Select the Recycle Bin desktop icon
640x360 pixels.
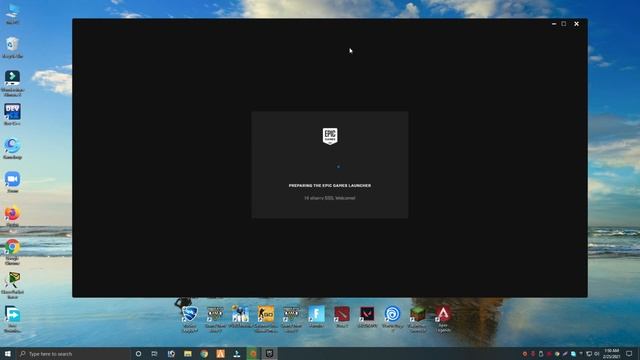[12, 47]
